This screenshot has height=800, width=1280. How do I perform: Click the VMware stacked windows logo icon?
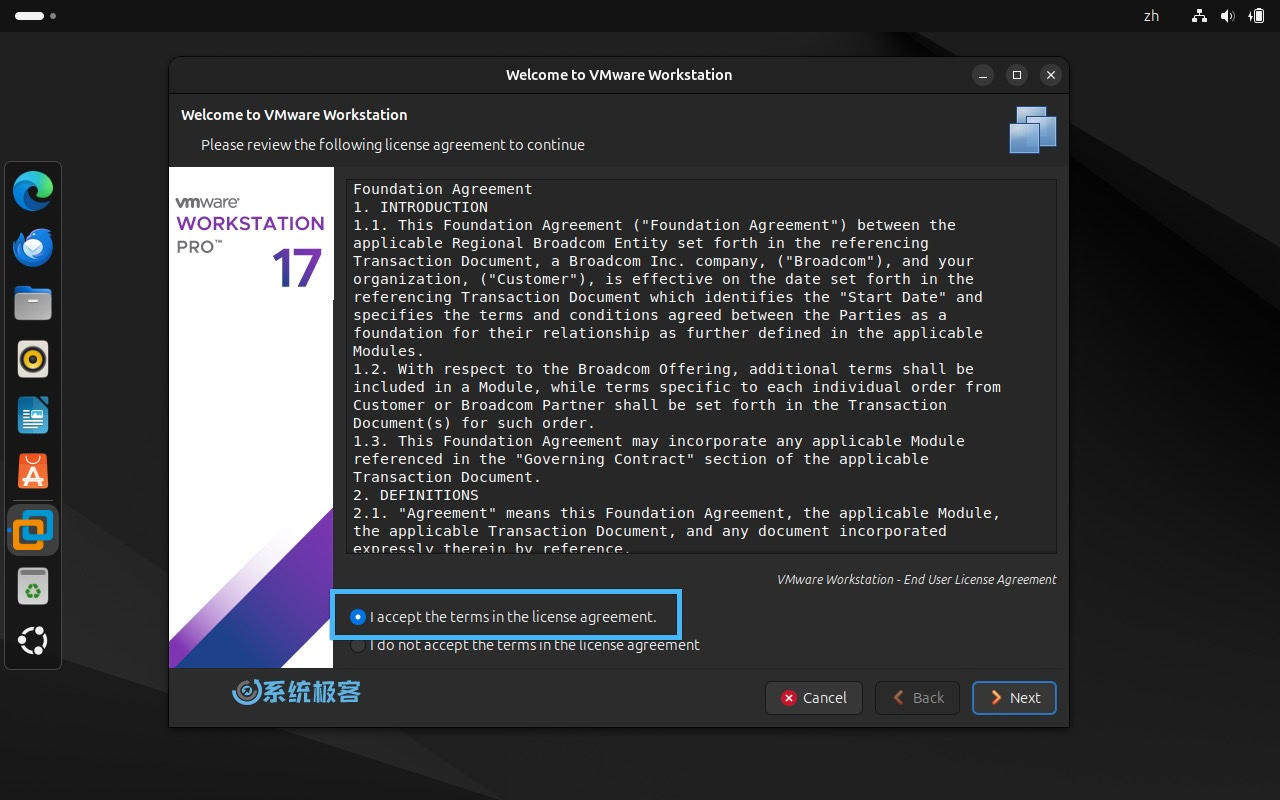tap(1033, 130)
